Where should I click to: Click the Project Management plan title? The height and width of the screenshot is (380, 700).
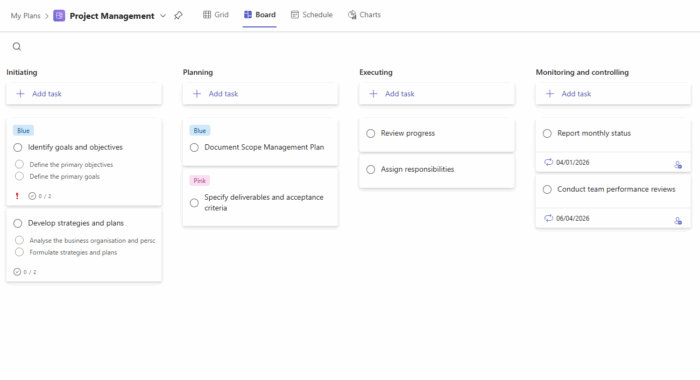[112, 16]
